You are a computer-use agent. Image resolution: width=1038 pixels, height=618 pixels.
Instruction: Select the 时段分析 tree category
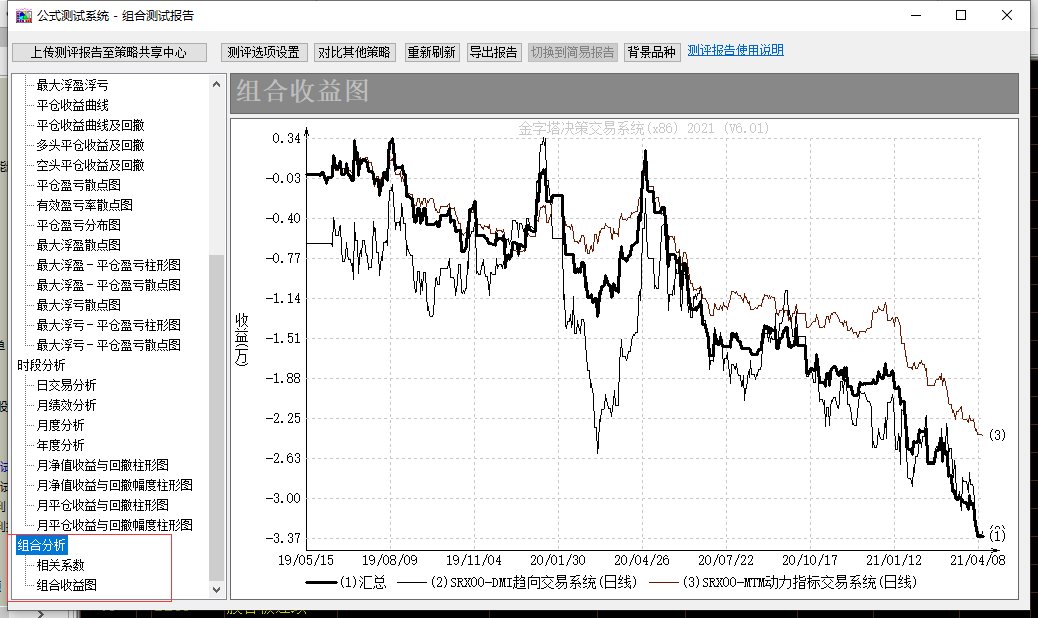[41, 365]
